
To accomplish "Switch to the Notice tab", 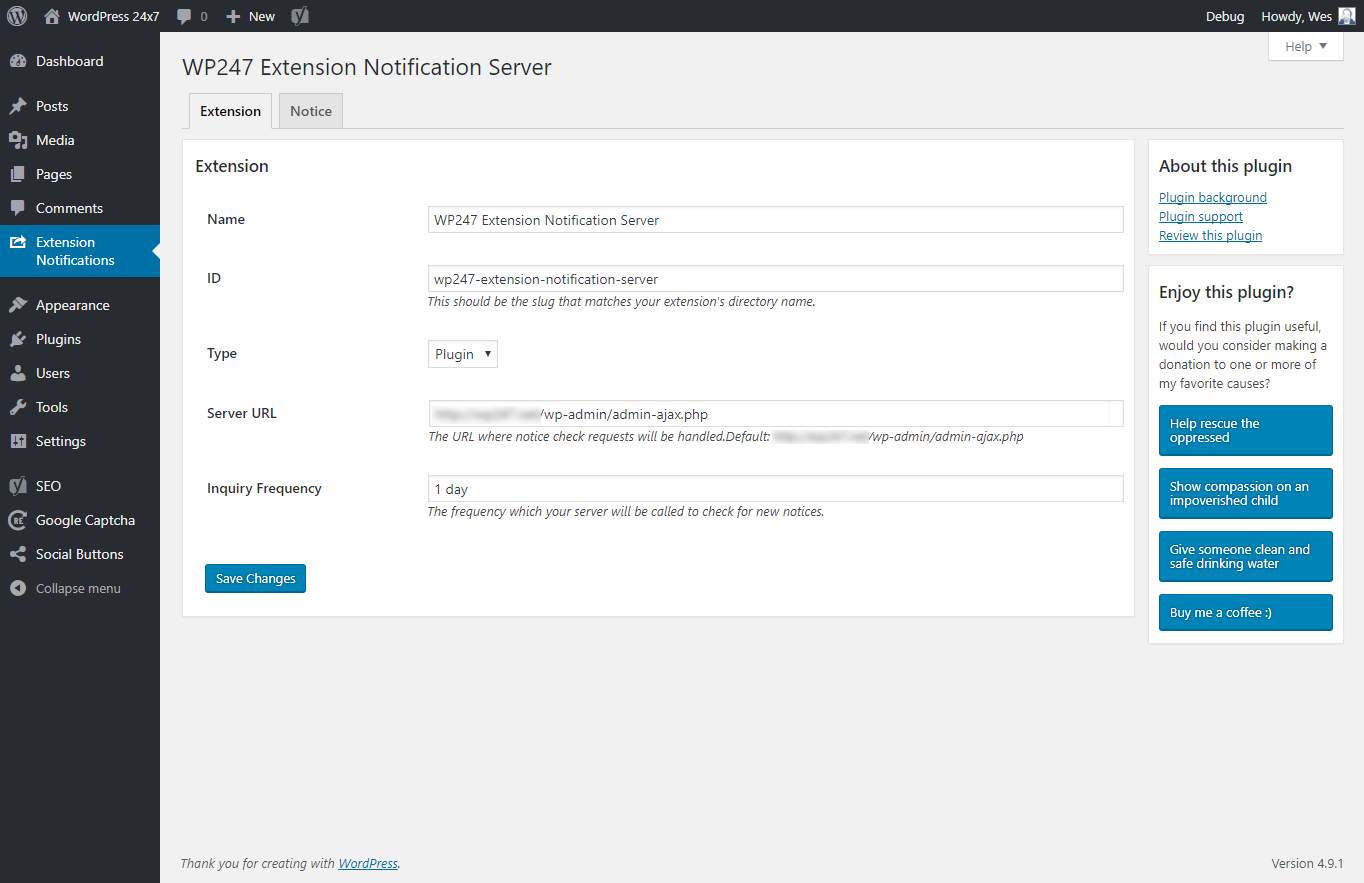I will point(311,111).
